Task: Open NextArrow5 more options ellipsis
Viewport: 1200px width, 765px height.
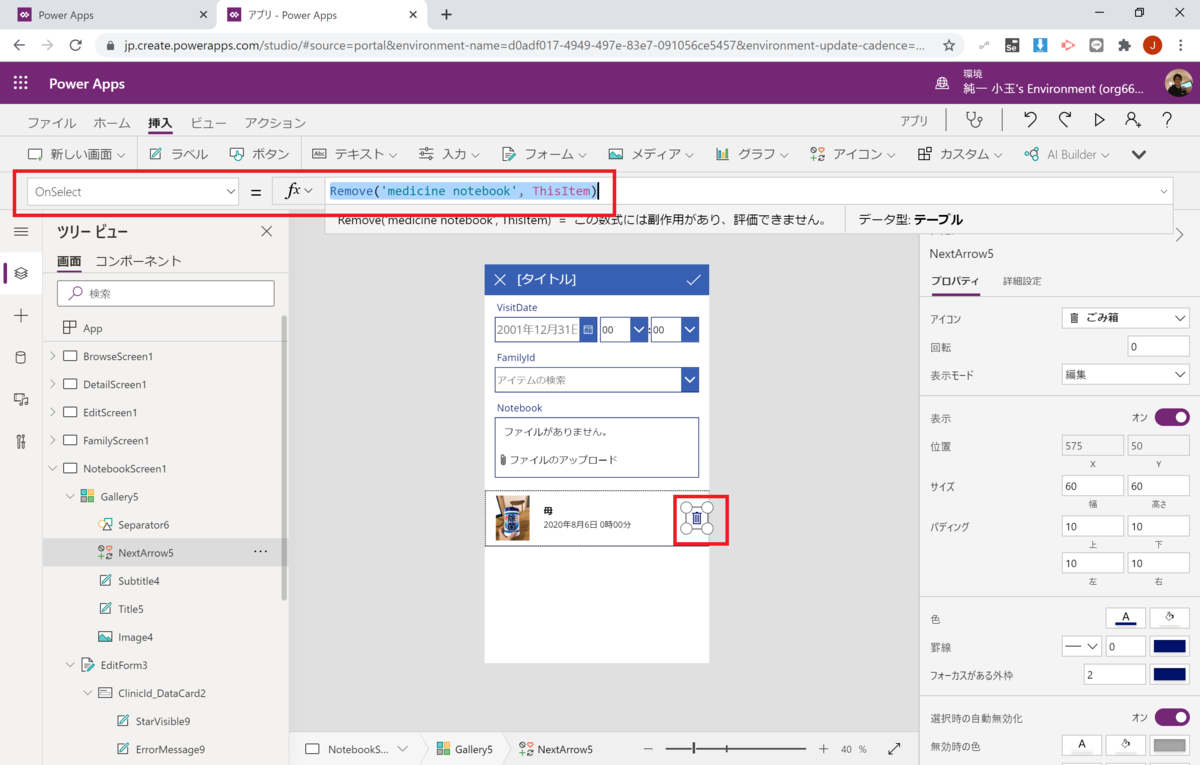Action: pyautogui.click(x=260, y=552)
